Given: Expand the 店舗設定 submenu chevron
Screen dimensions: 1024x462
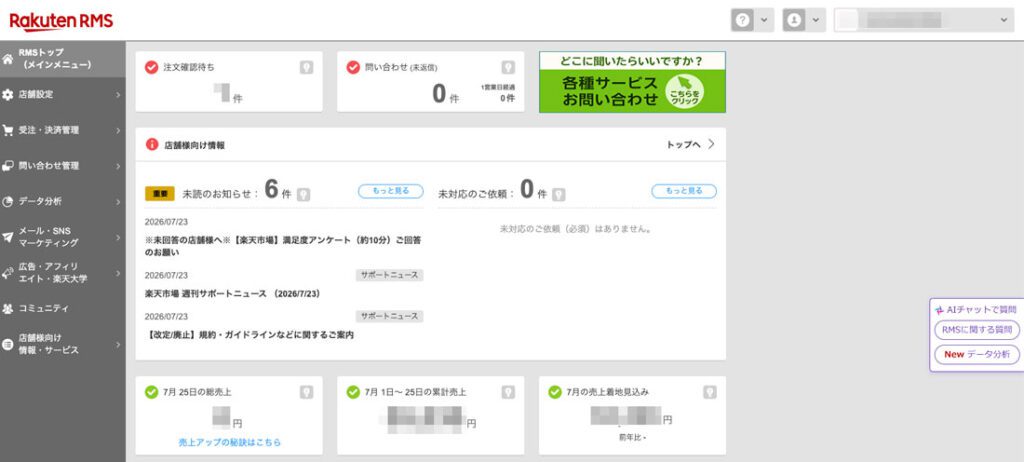Looking at the screenshot, I should (x=118, y=95).
